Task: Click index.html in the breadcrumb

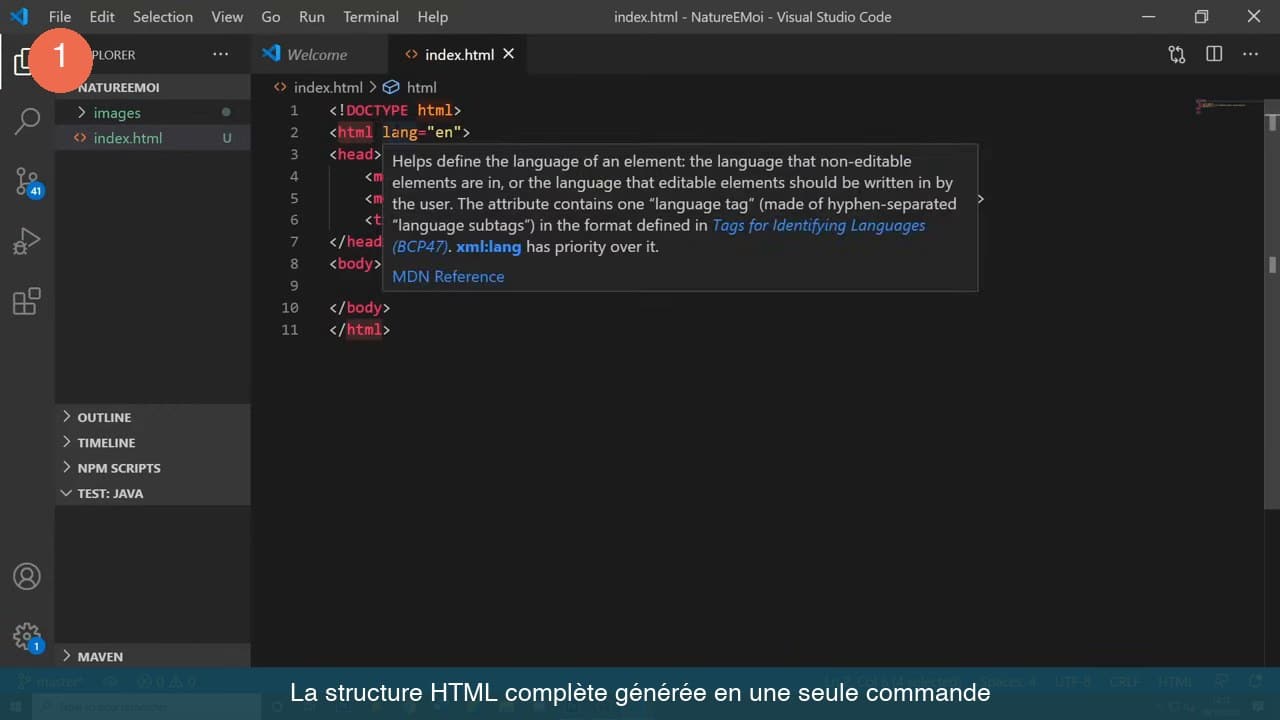Action: [x=328, y=88]
